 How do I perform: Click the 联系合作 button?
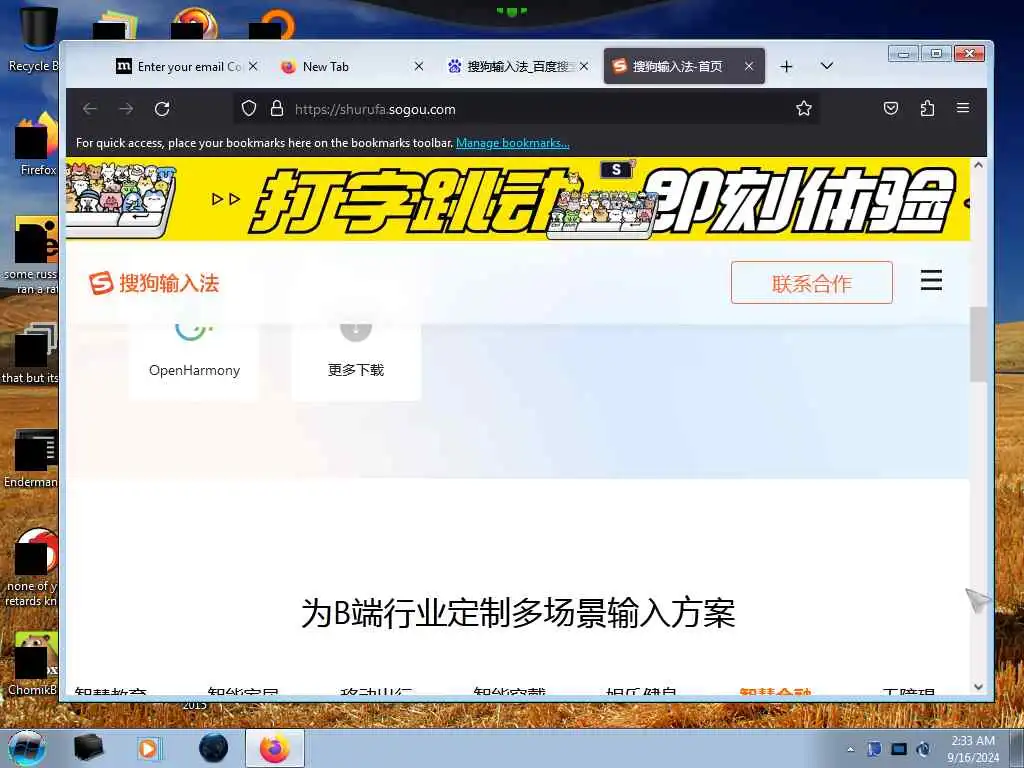pyautogui.click(x=812, y=283)
